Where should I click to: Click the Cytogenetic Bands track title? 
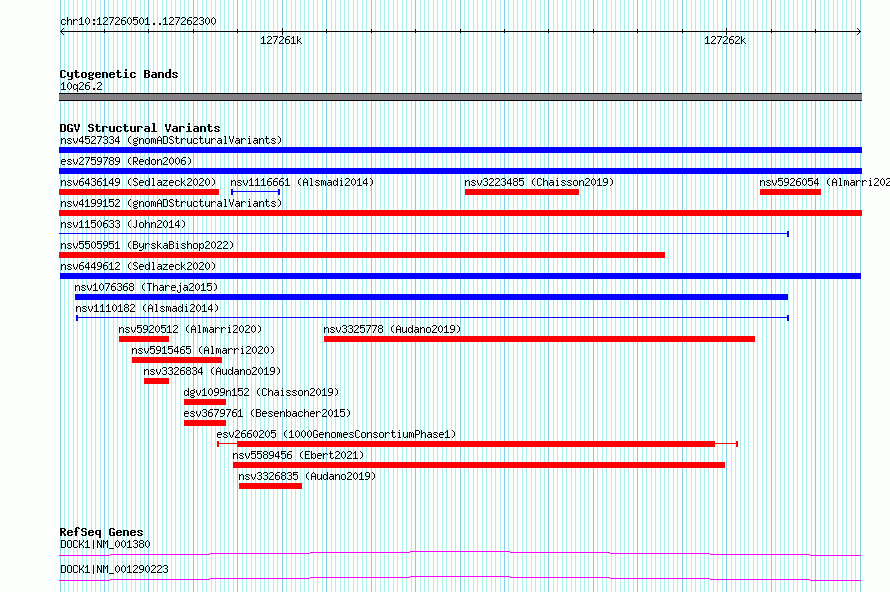tap(119, 74)
